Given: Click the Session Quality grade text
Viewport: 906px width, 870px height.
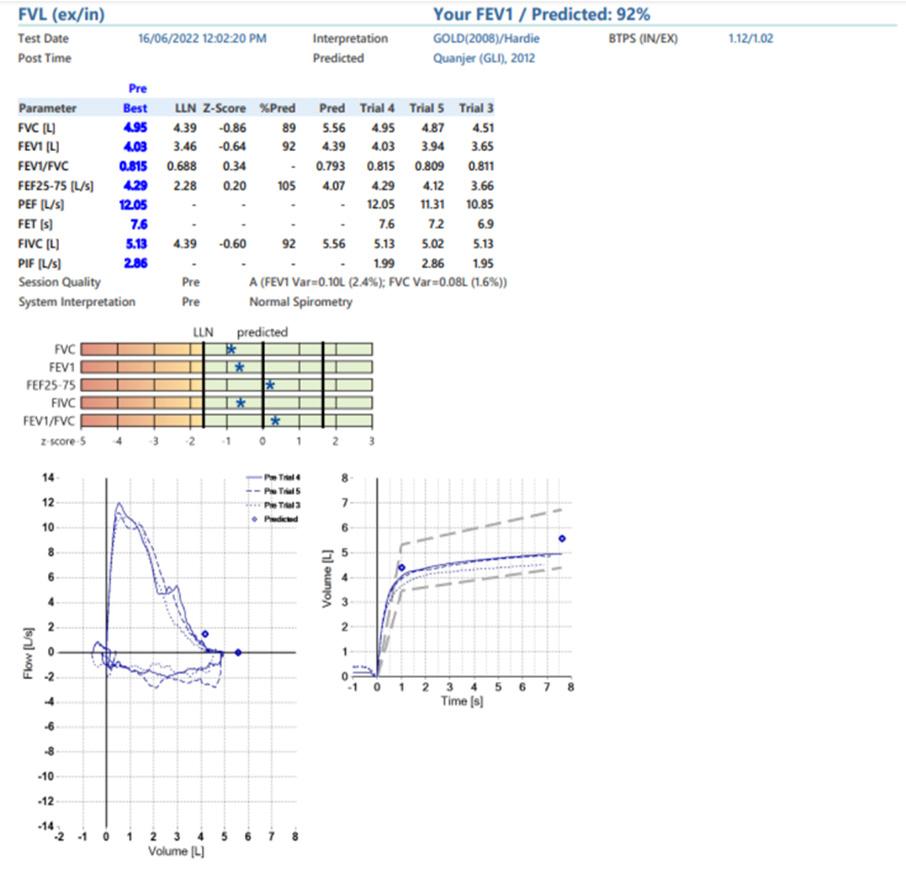Looking at the screenshot, I should 378,282.
